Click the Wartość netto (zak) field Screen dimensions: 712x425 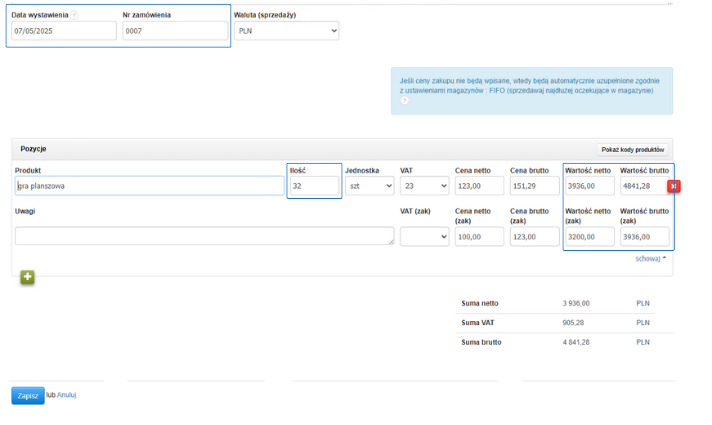pyautogui.click(x=589, y=236)
